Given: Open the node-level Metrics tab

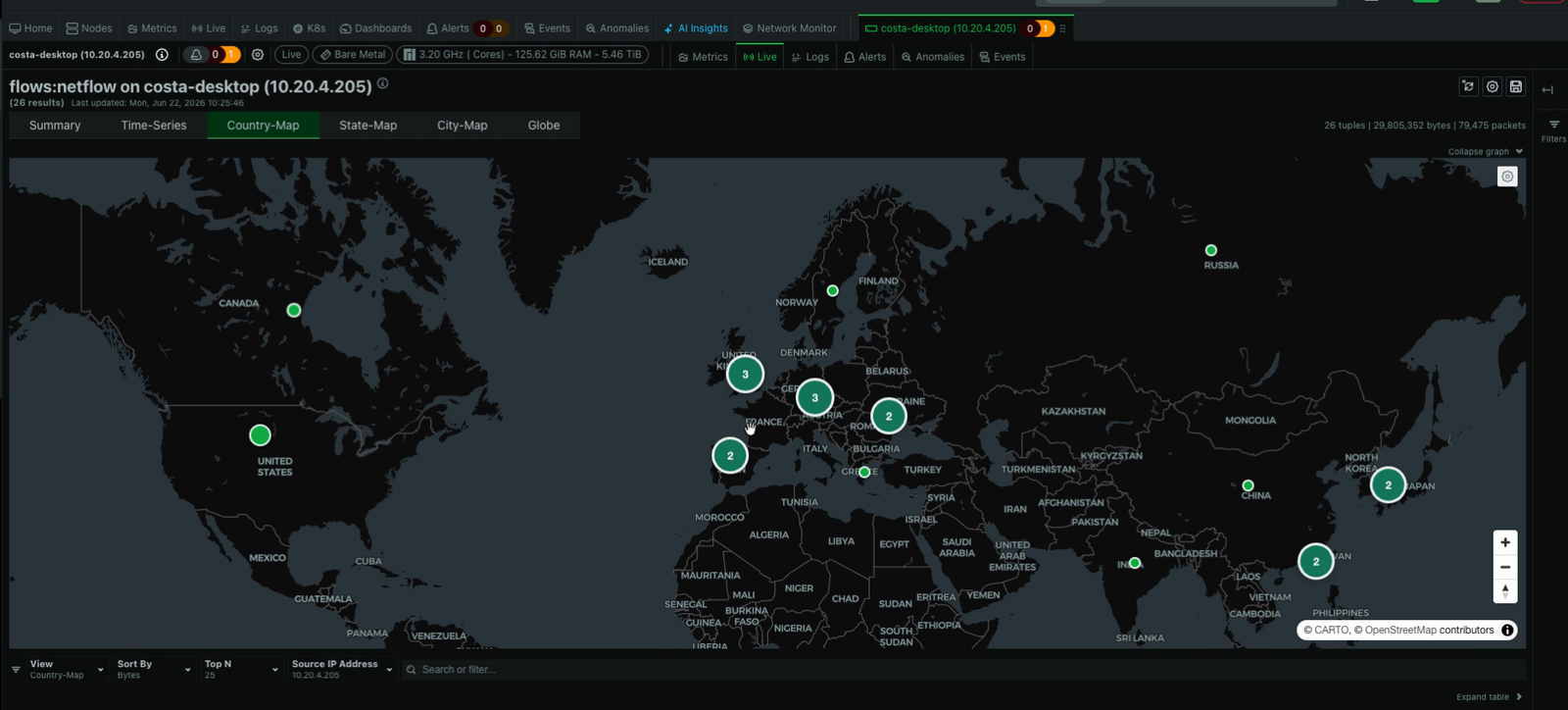Looking at the screenshot, I should [x=703, y=57].
